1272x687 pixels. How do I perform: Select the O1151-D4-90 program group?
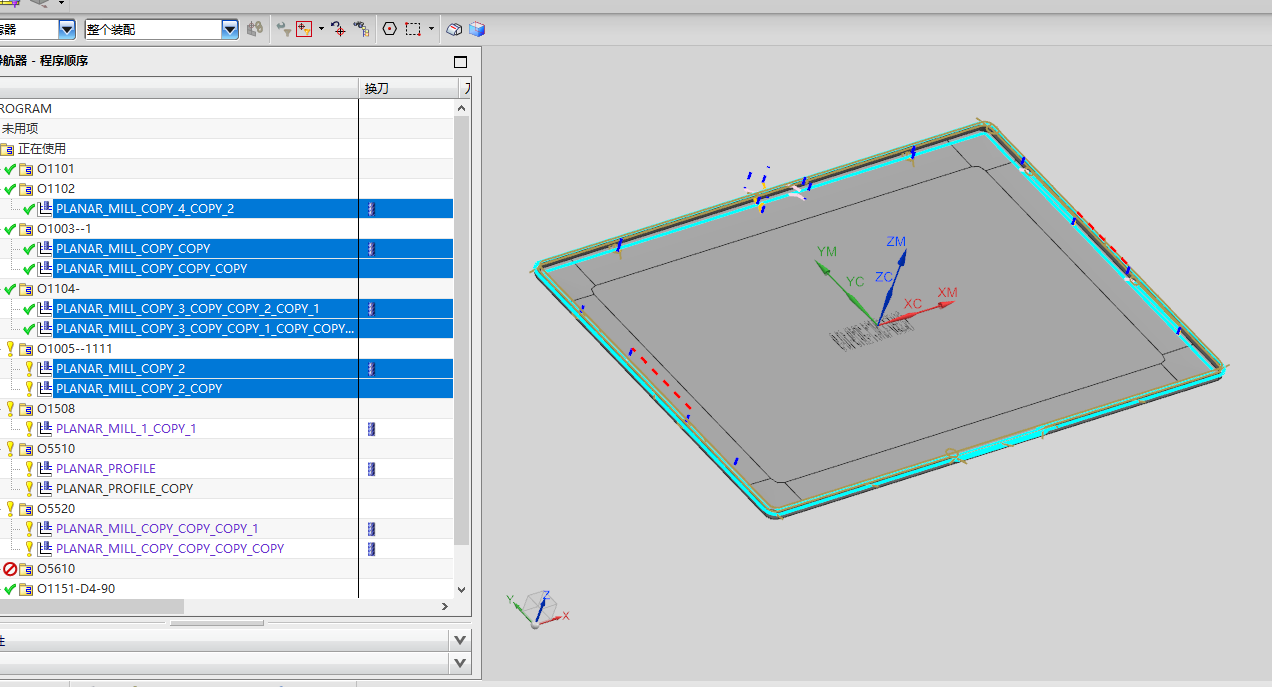76,589
